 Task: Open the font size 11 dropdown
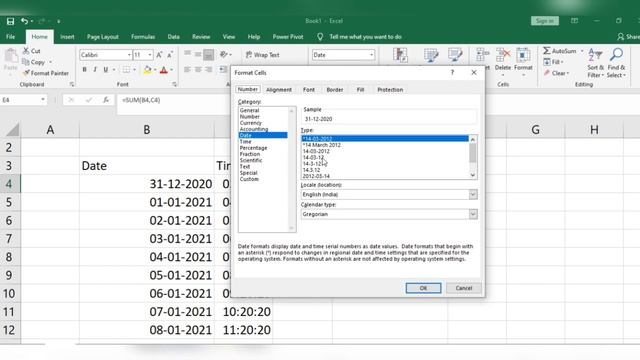point(150,55)
